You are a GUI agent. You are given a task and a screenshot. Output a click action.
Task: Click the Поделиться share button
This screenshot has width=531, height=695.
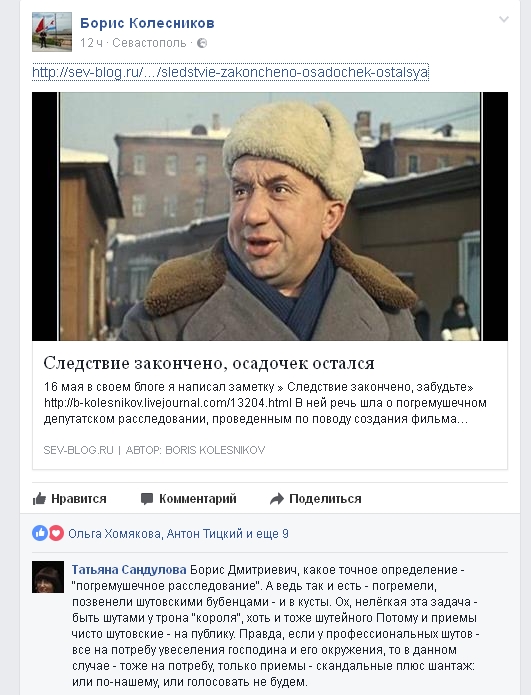point(316,499)
